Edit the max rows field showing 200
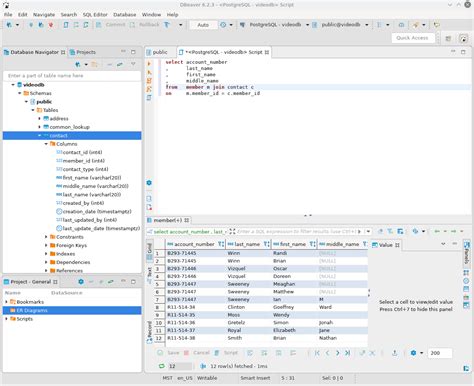This screenshot has height=386, width=474. click(440, 353)
